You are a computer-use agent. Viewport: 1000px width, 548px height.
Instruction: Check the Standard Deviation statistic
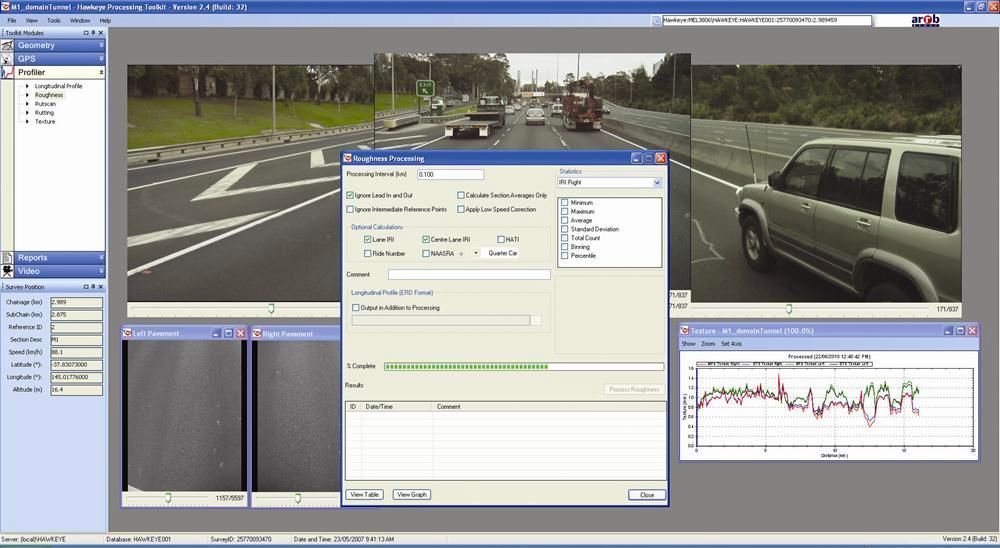(564, 229)
